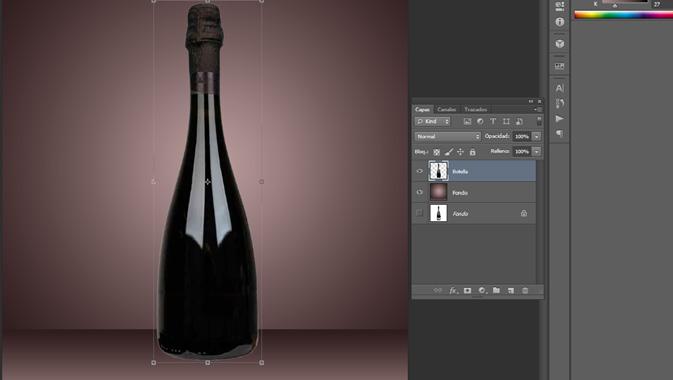
Task: Select the Botella layer name
Action: coord(460,171)
